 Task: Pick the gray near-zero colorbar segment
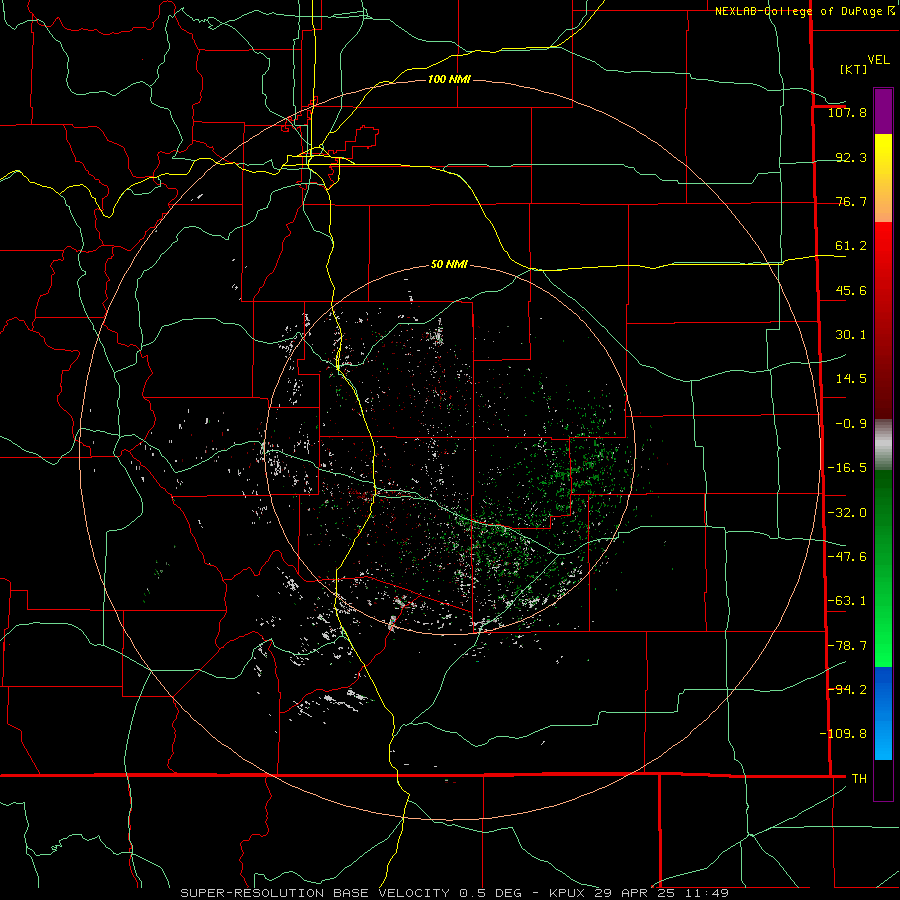pyautogui.click(x=883, y=445)
